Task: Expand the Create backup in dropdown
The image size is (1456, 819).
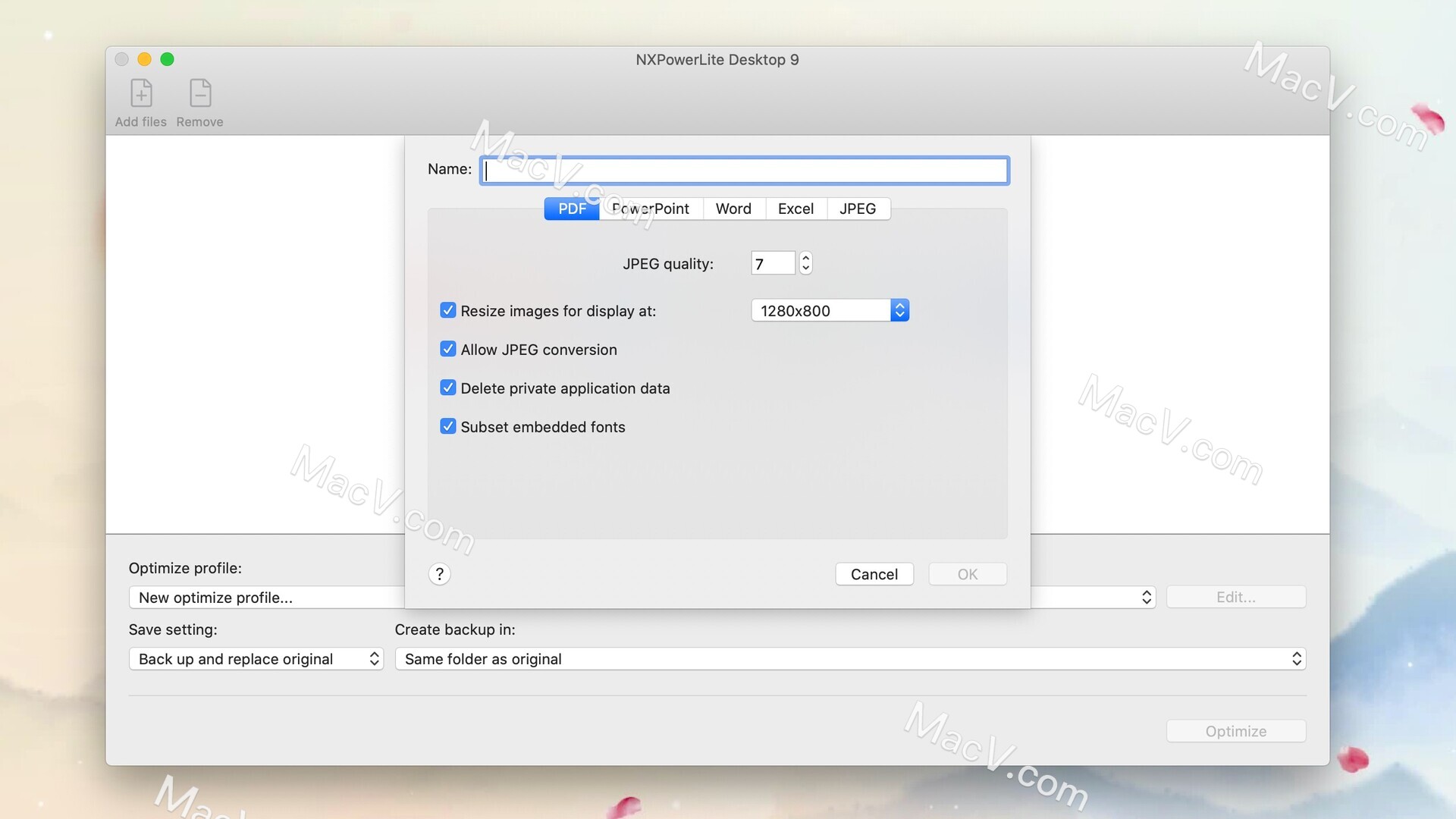Action: coord(1296,659)
